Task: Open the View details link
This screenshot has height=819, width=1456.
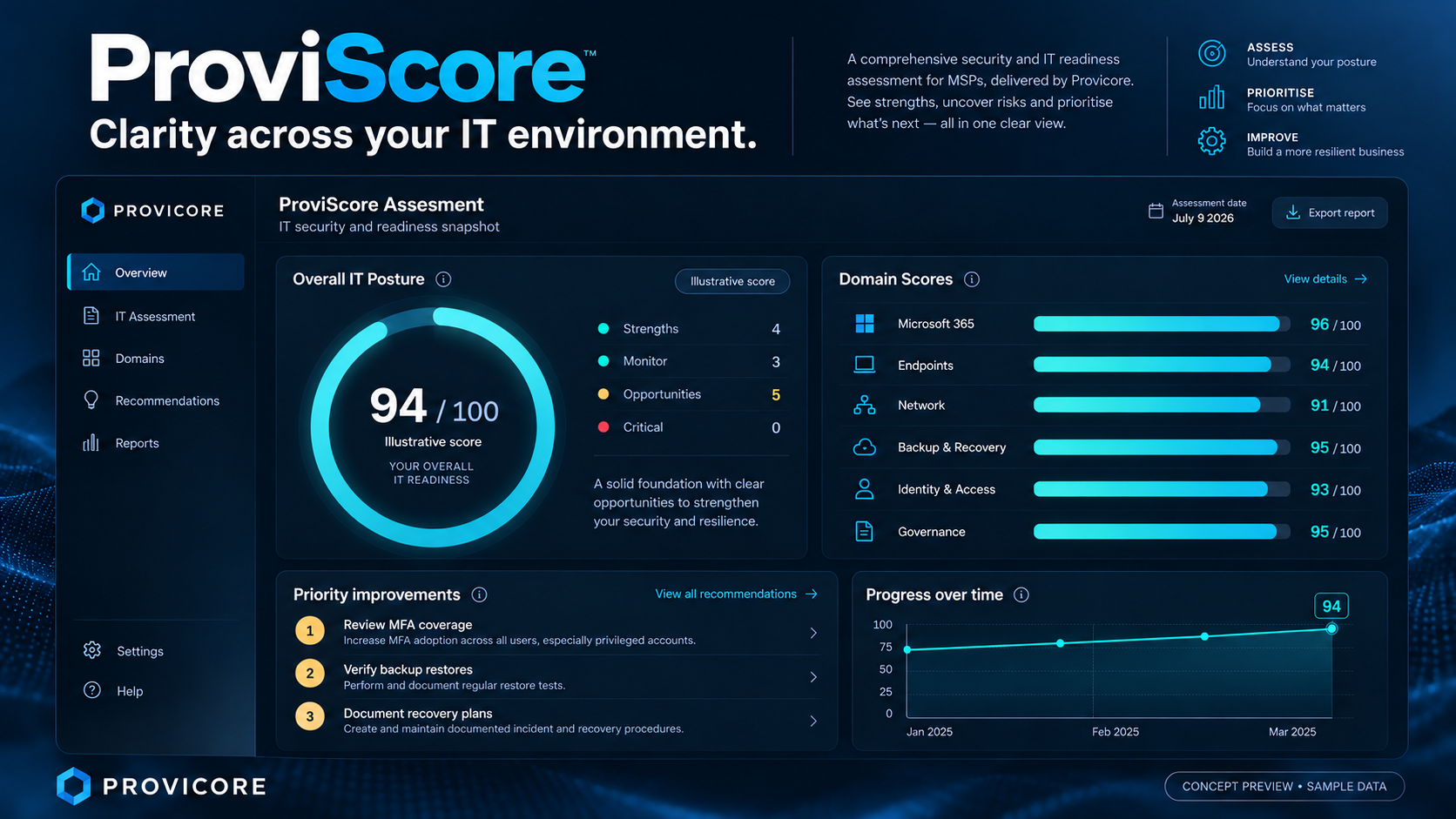Action: (1325, 279)
